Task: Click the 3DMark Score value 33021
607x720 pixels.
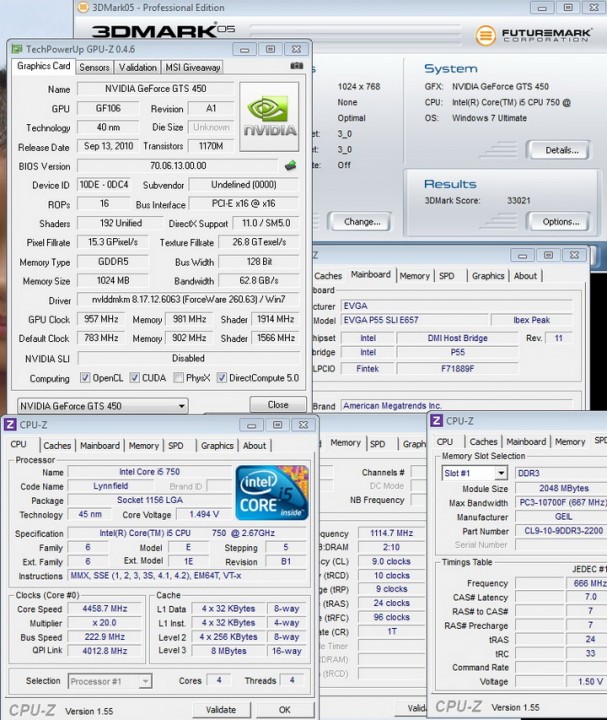Action: tap(518, 200)
